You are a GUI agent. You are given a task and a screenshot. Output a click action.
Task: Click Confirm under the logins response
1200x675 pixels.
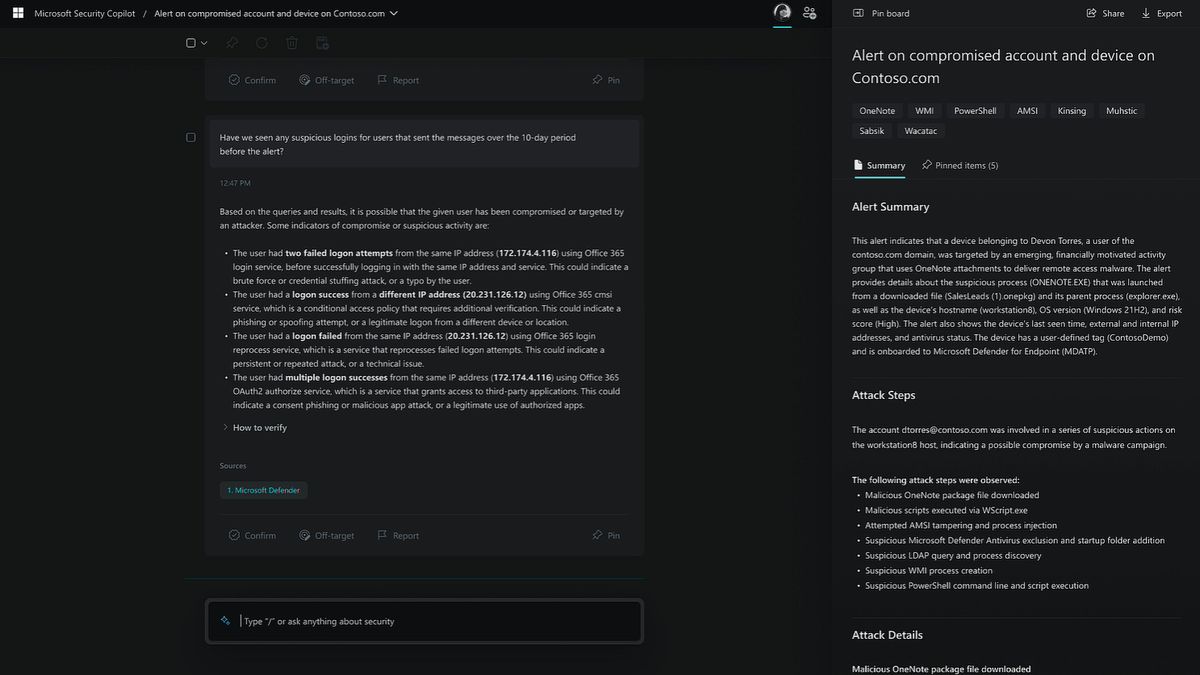pos(252,535)
